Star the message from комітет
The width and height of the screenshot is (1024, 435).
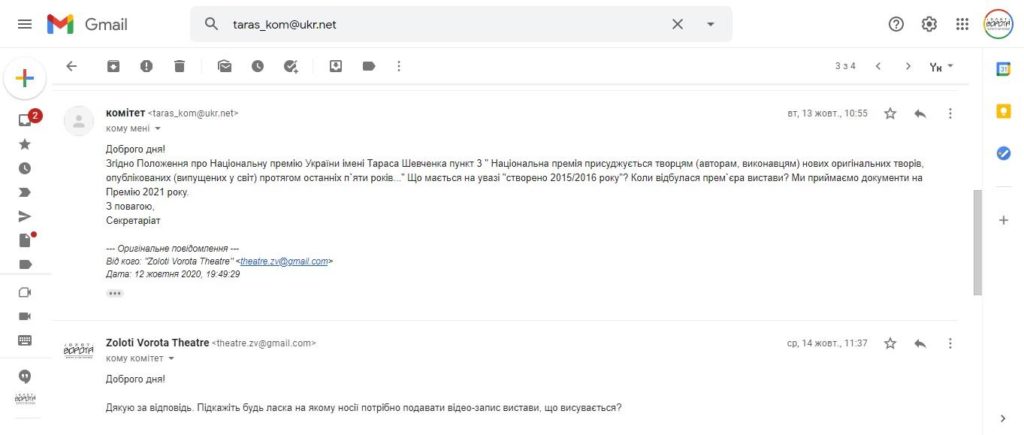tap(890, 114)
